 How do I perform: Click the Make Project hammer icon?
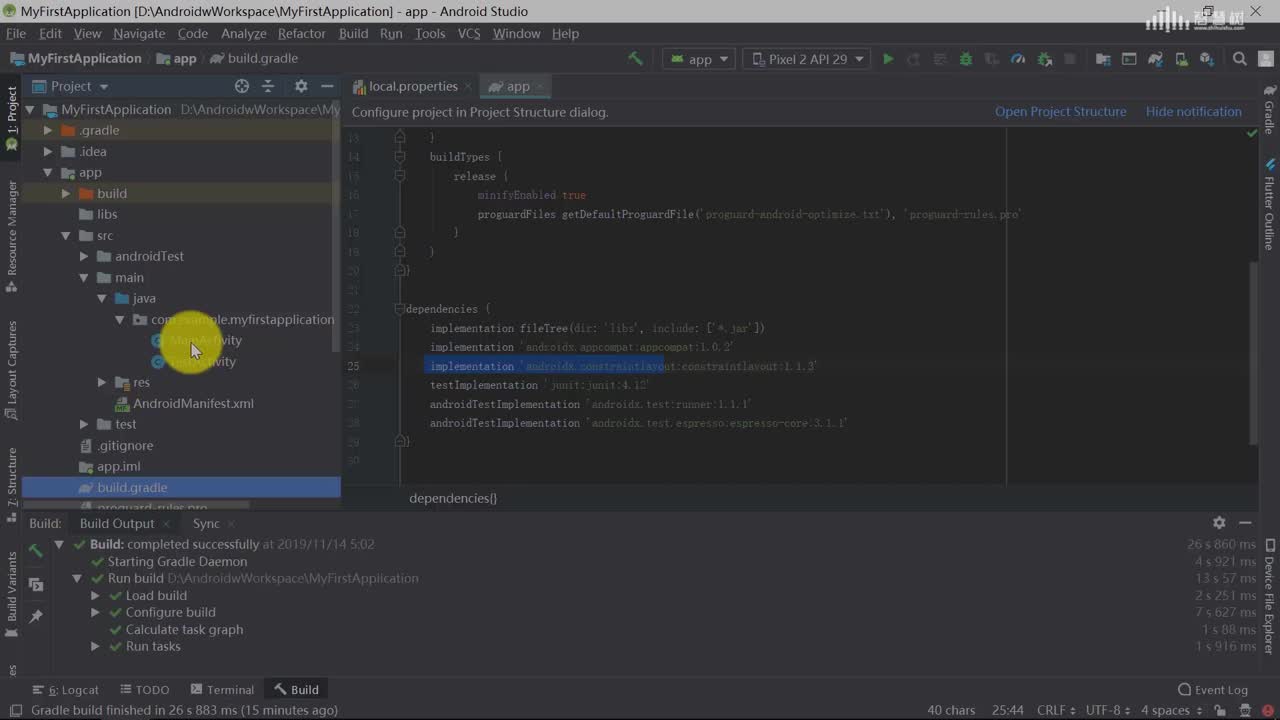tap(635, 59)
